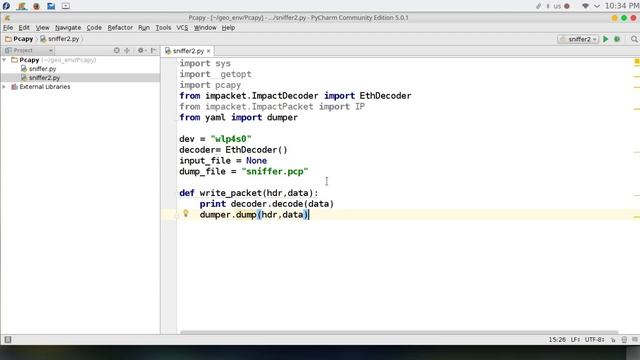The height and width of the screenshot is (360, 640).
Task: Click the PyCharm taskbar launcher icon
Action: click(22, 6)
